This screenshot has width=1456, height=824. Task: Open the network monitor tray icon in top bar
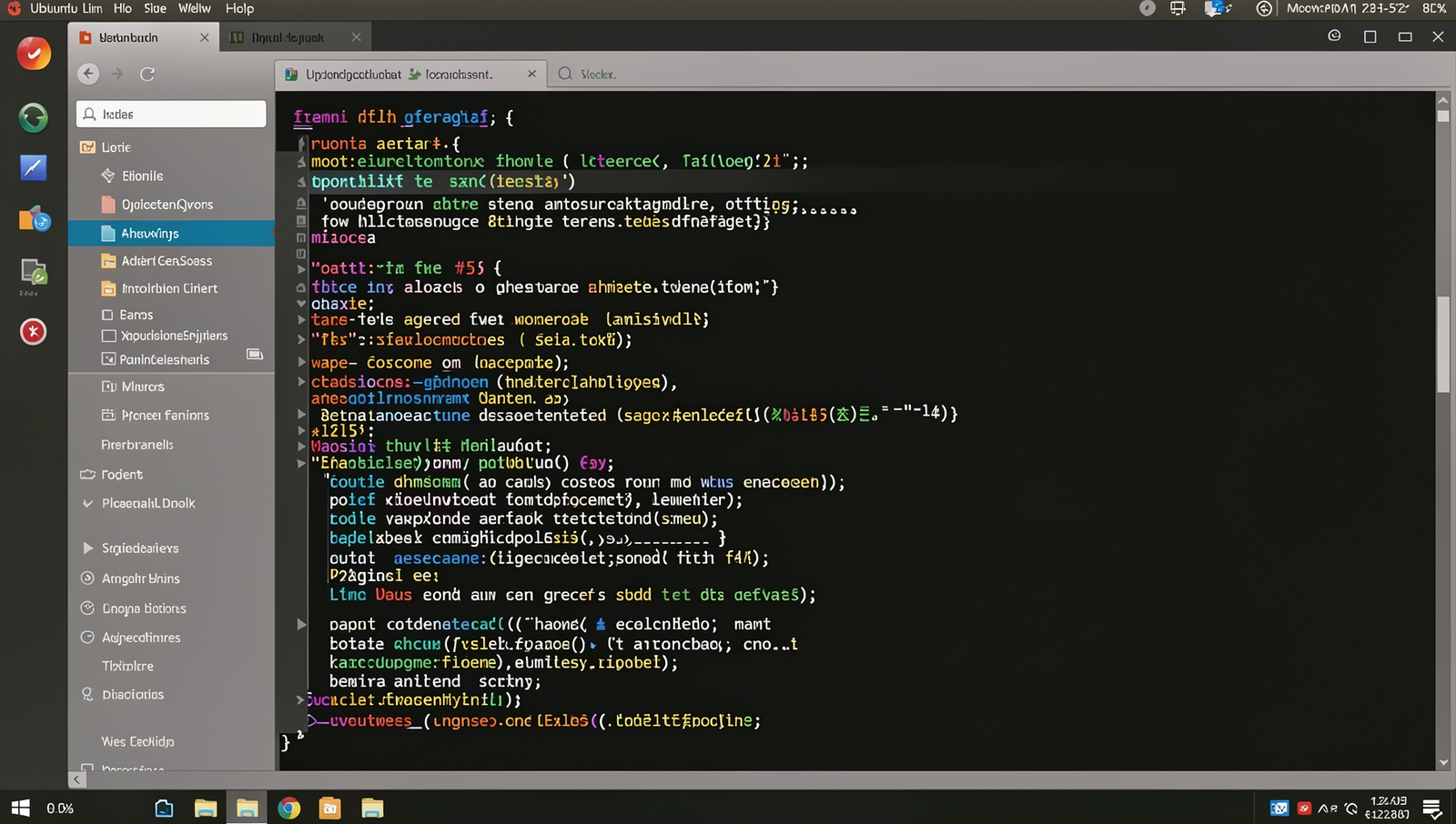pyautogui.click(x=1178, y=8)
